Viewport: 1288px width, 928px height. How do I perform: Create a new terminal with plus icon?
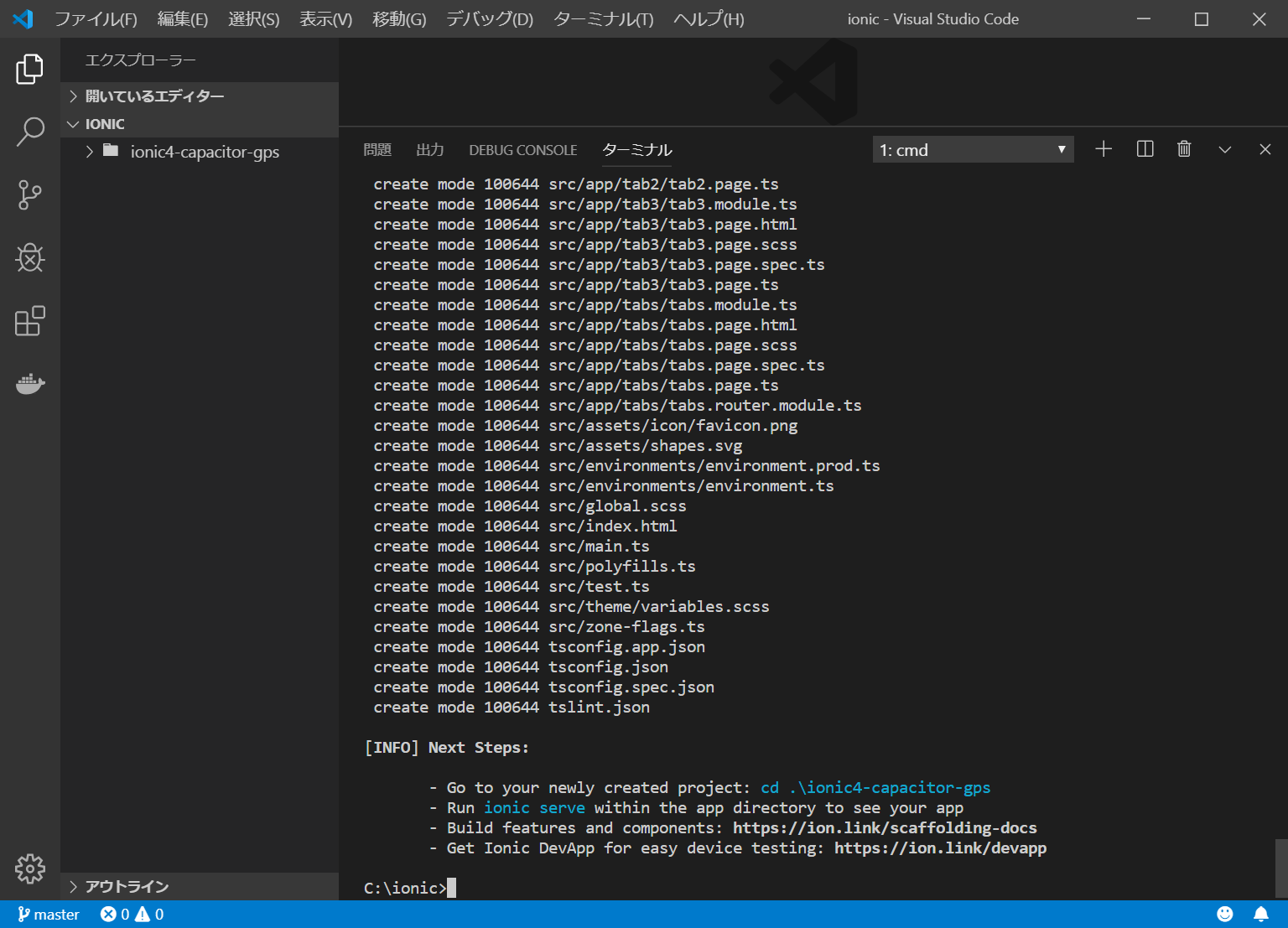coord(1104,149)
